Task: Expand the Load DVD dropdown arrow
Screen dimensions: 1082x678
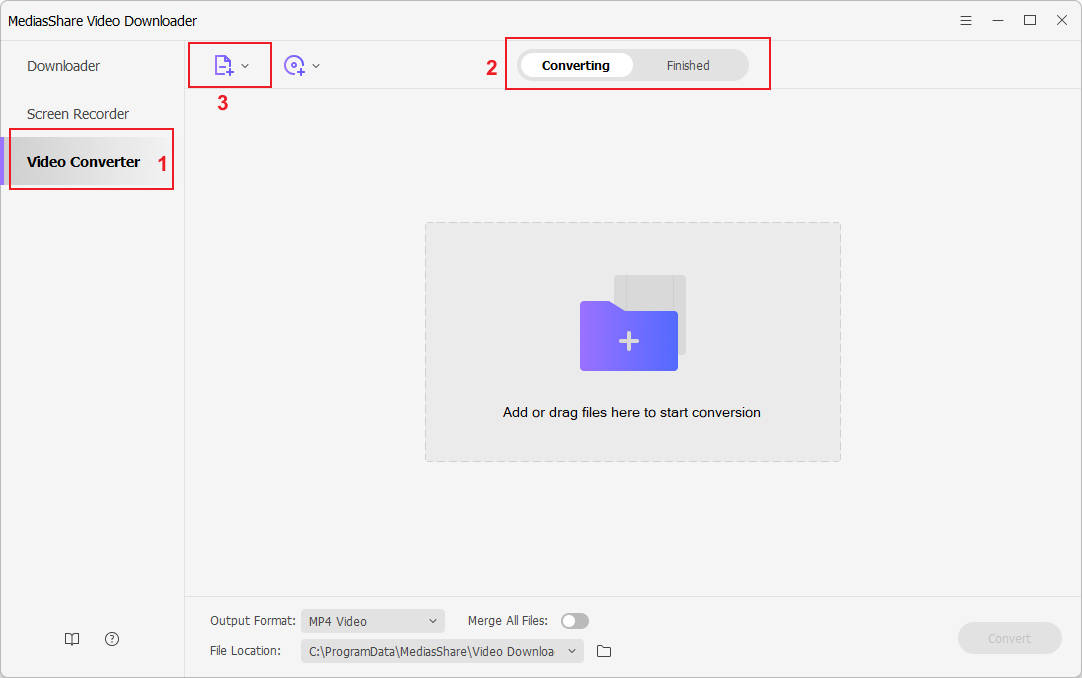Action: [316, 66]
